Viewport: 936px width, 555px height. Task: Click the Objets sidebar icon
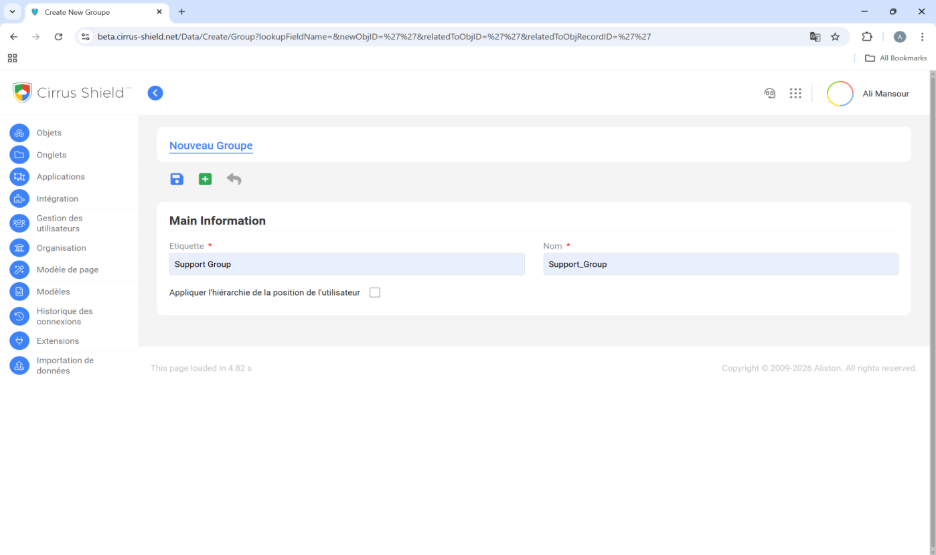[19, 133]
